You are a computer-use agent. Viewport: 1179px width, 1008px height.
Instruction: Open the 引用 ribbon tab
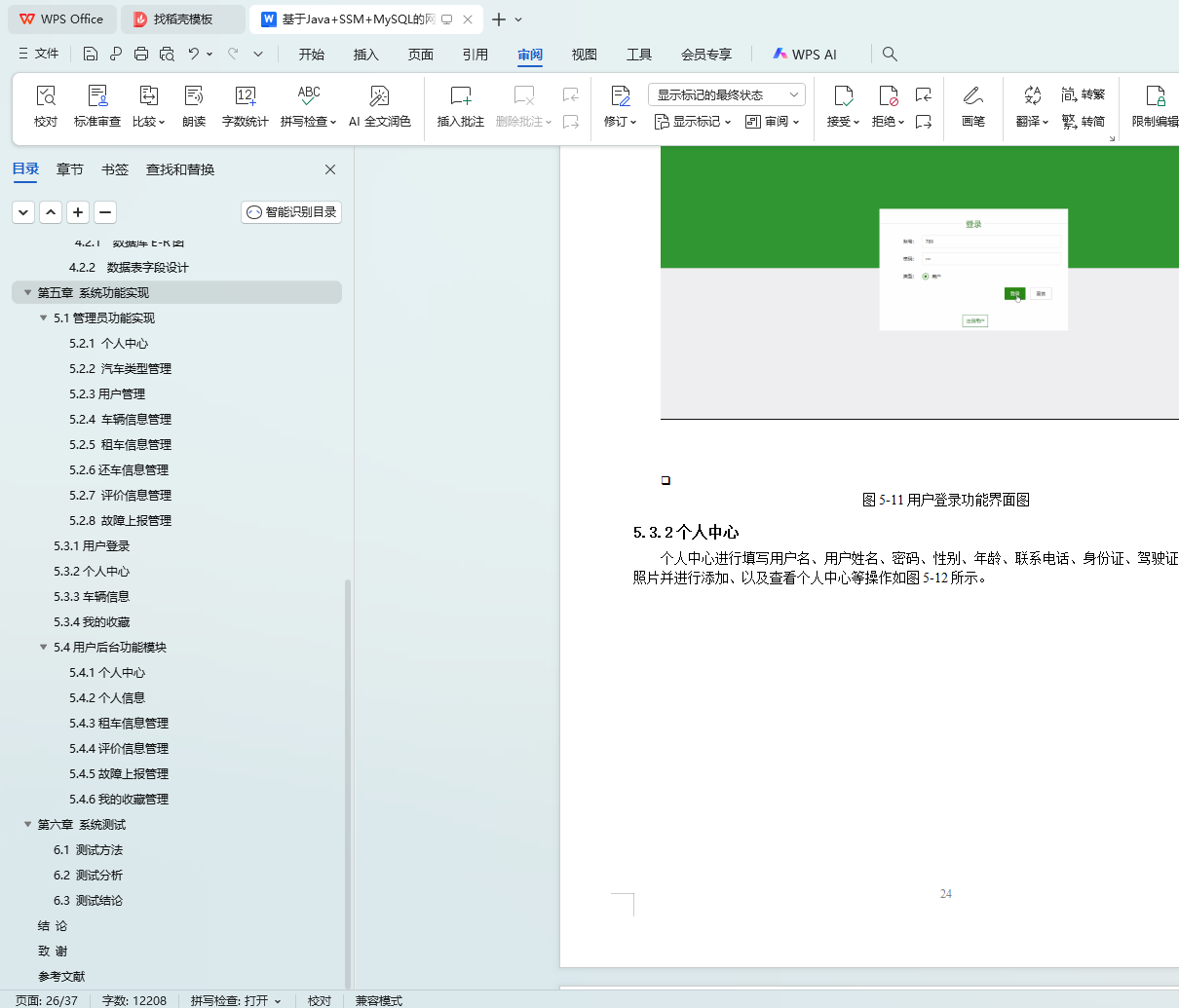coord(475,54)
